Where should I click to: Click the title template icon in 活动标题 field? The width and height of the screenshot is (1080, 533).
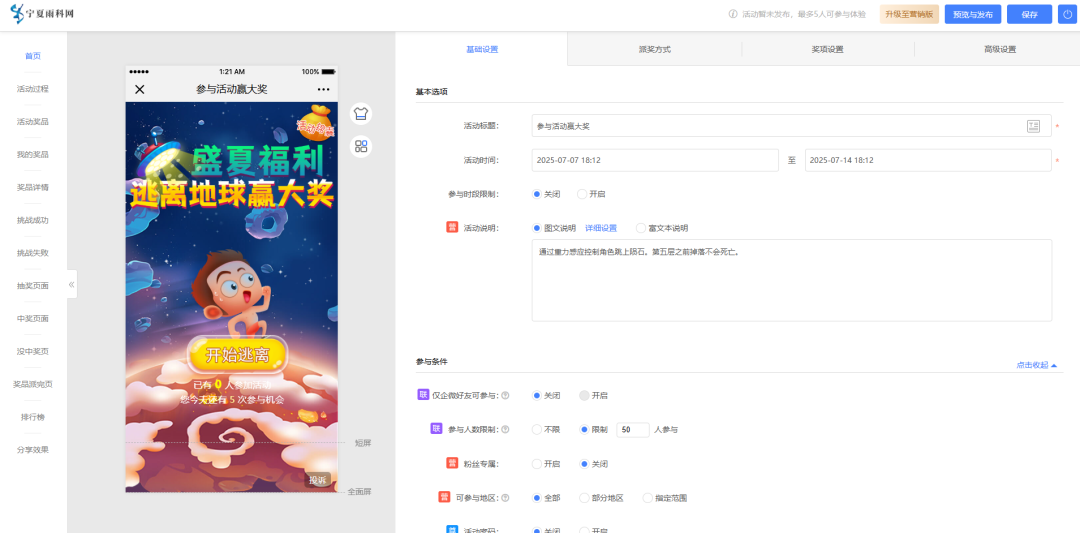pos(1033,126)
